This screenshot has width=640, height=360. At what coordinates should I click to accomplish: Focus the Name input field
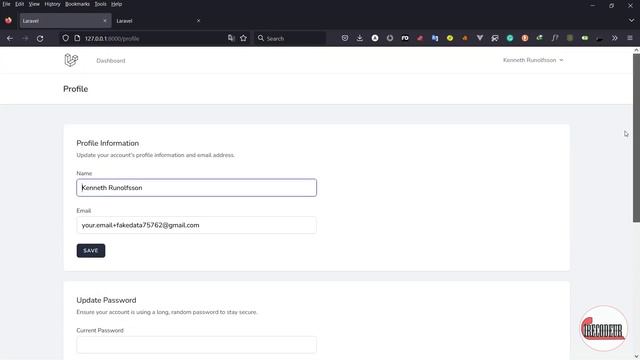[x=196, y=188]
